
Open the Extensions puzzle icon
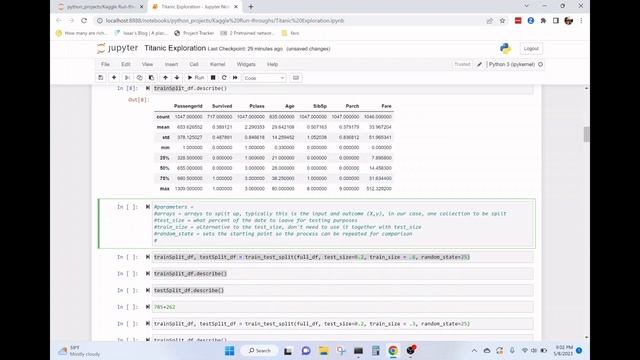[x=543, y=20]
